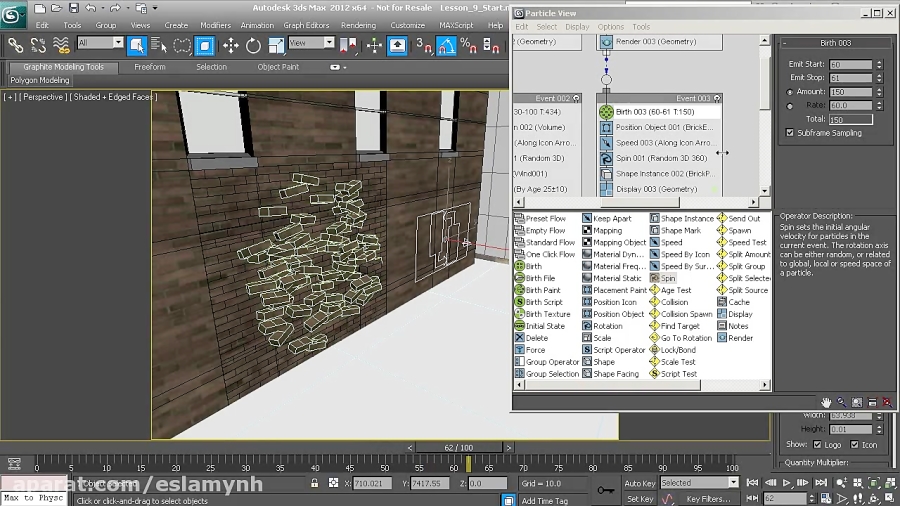Open the Graph Editors menu
Image resolution: width=900 pixels, height=506 pixels.
click(307, 25)
